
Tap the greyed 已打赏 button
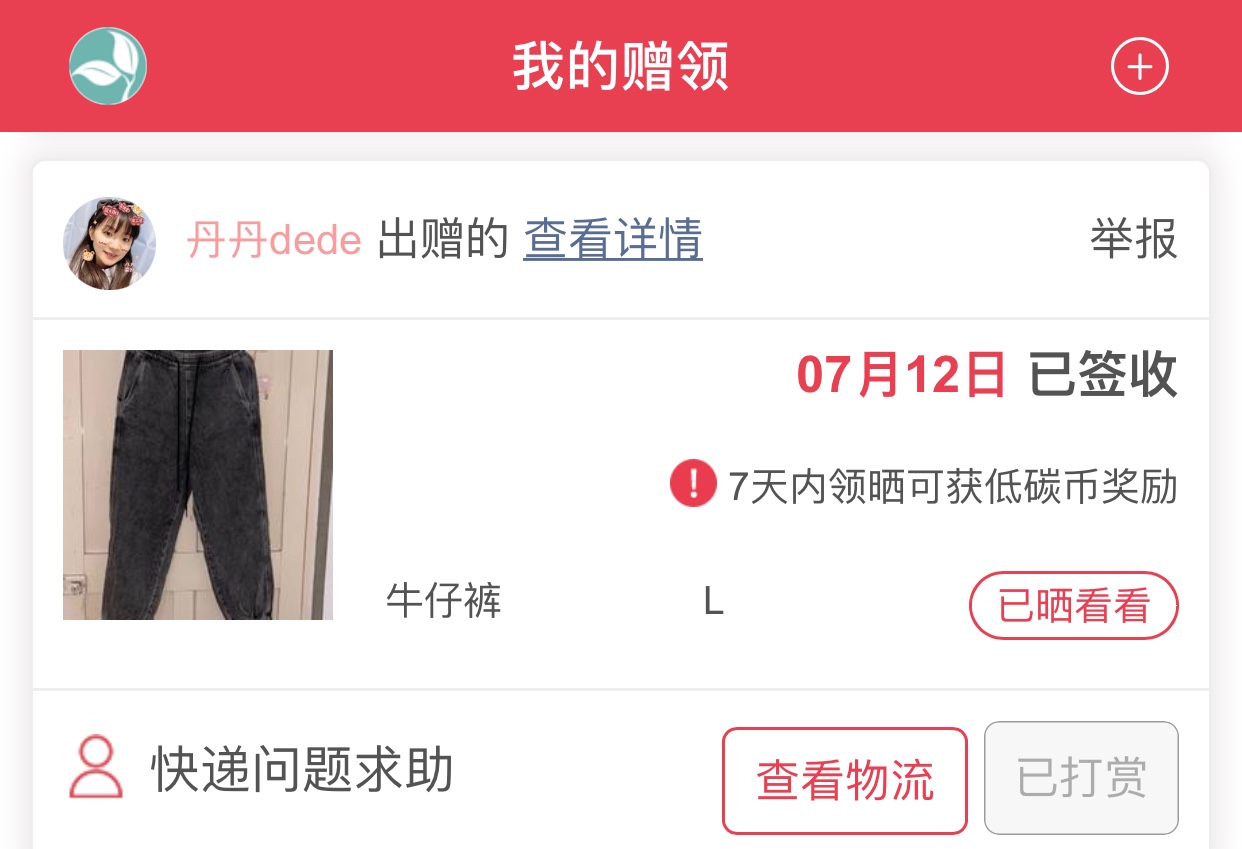(x=1082, y=778)
